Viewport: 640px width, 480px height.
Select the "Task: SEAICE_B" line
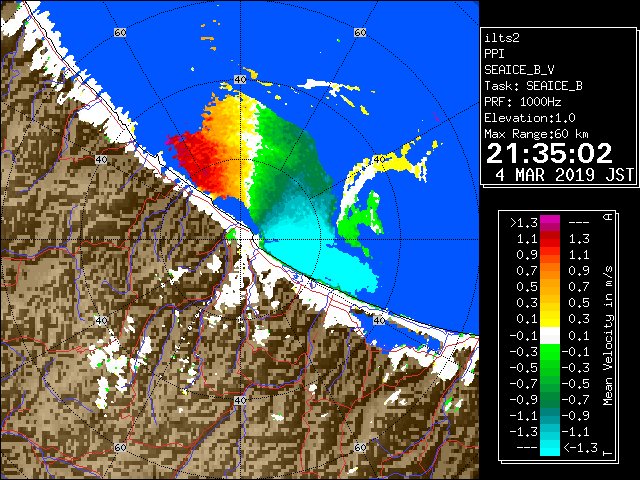[x=533, y=86]
